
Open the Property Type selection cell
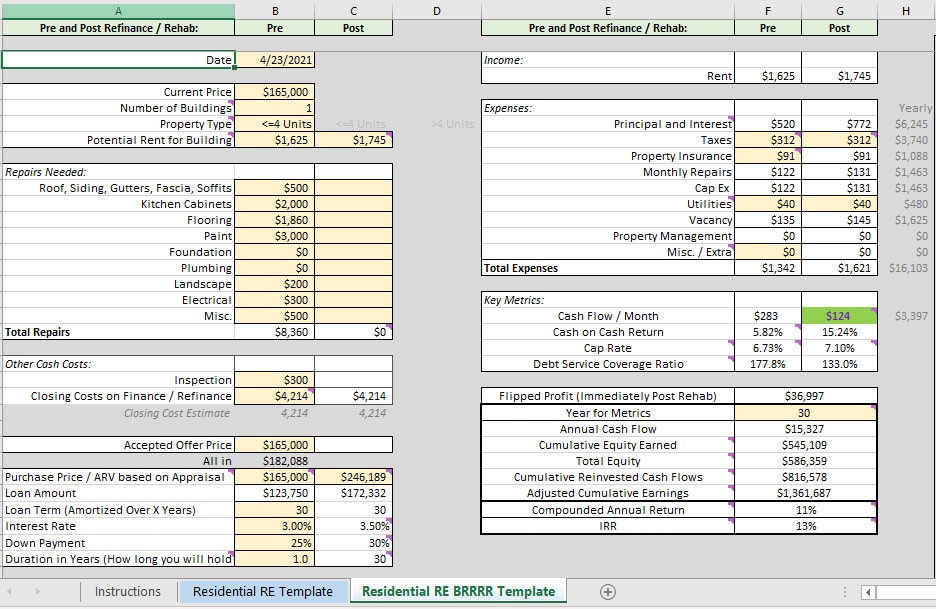coord(275,124)
